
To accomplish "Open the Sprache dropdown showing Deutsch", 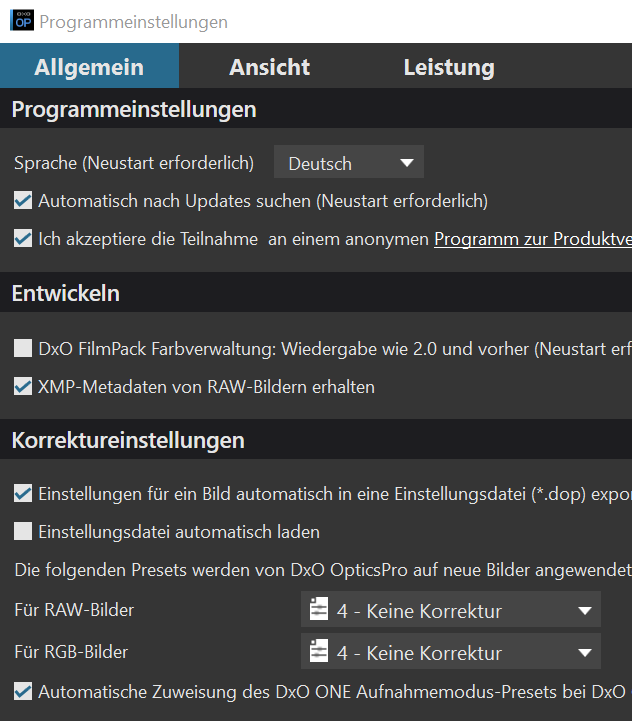I will pos(348,162).
